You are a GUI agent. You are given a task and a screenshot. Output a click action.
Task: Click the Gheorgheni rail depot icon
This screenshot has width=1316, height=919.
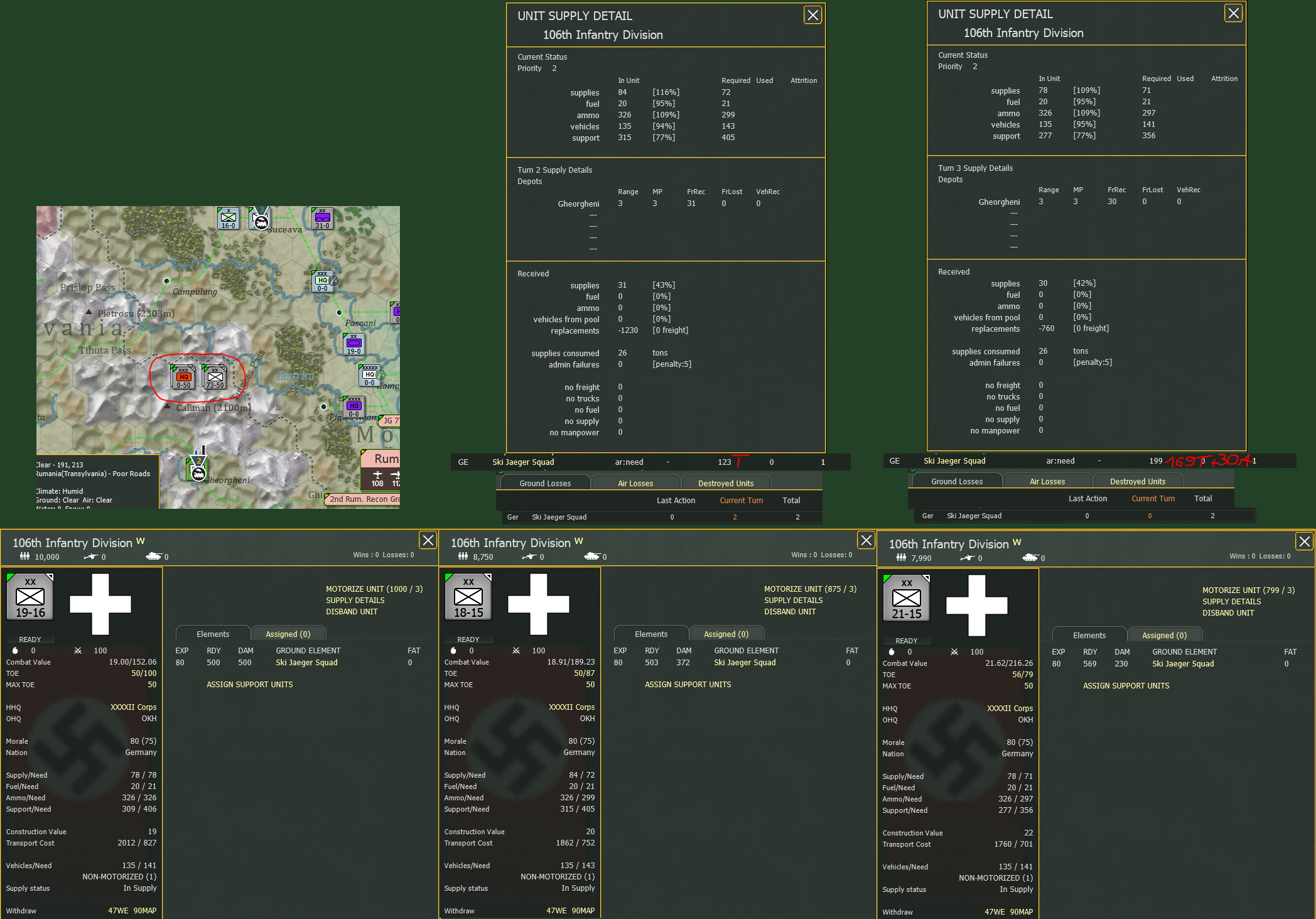click(x=197, y=471)
